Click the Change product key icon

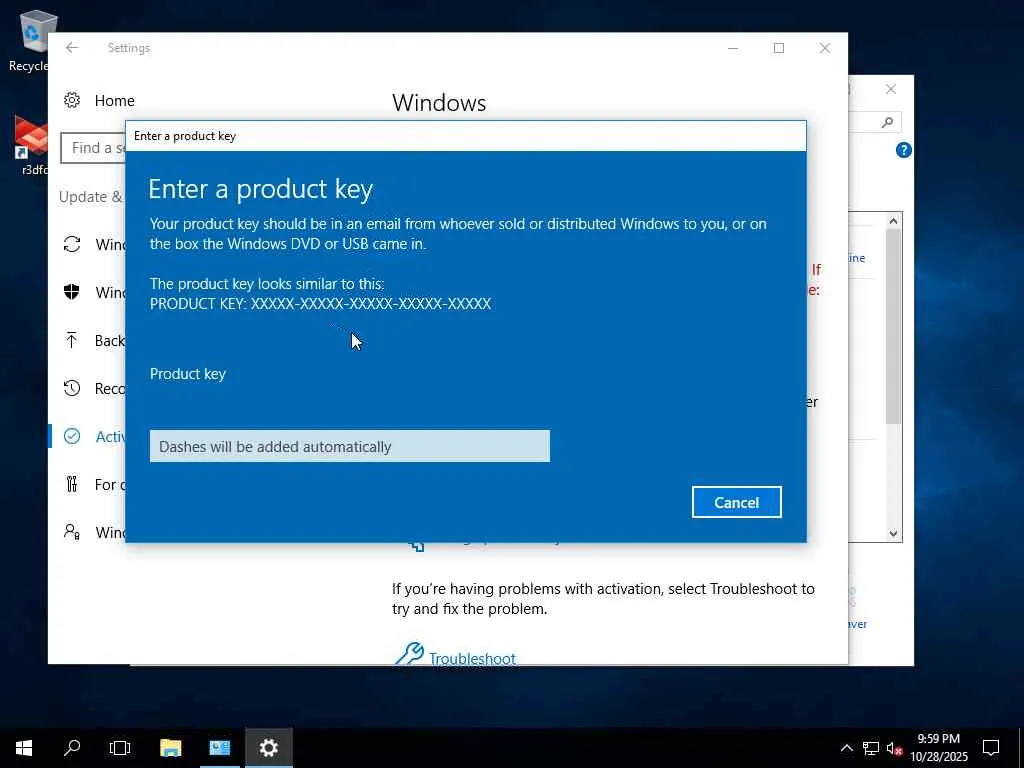tap(416, 545)
